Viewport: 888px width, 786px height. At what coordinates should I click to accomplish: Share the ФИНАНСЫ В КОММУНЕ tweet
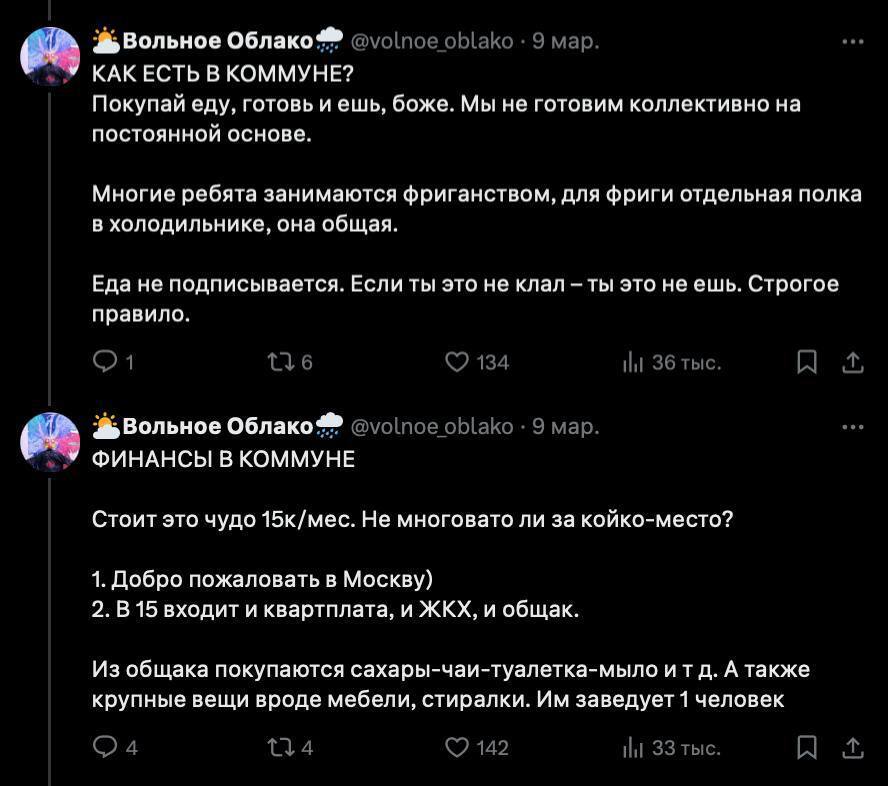click(x=853, y=747)
